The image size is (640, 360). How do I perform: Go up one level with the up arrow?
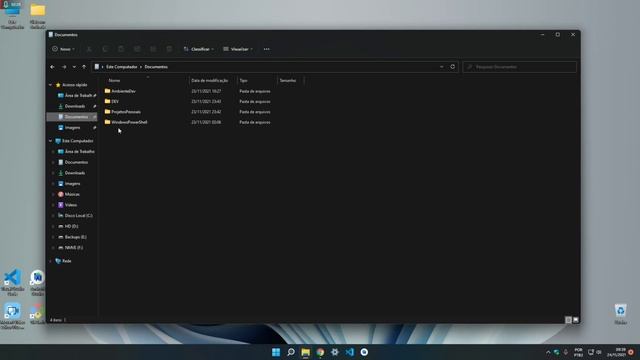pos(84,67)
